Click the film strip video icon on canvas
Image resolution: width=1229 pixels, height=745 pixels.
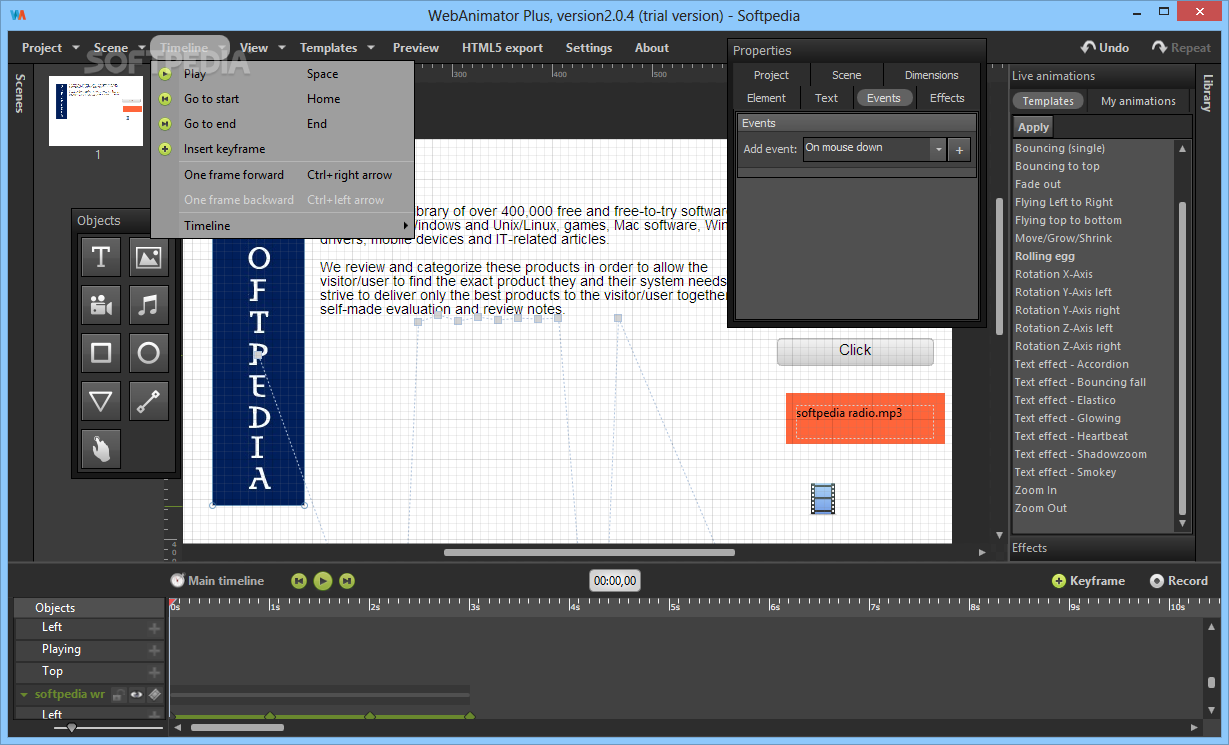823,499
